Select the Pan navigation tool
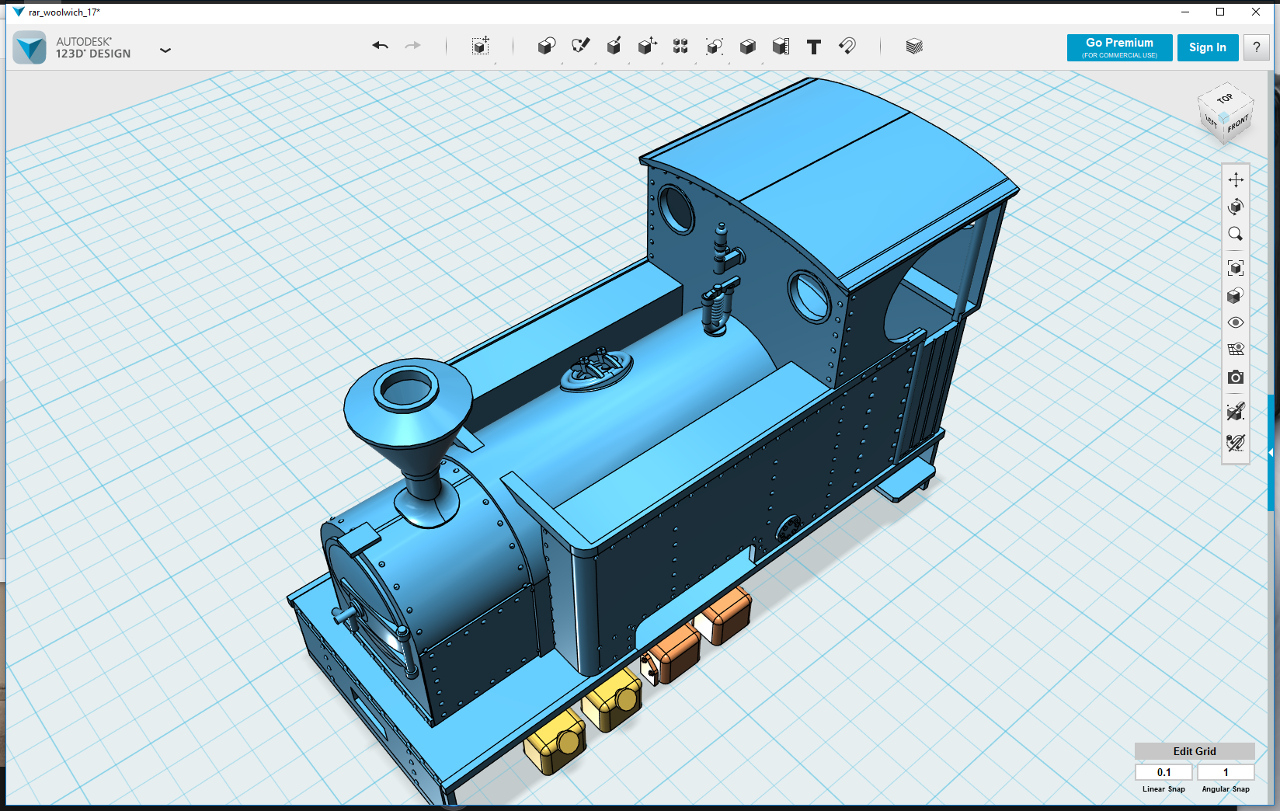 pyautogui.click(x=1236, y=179)
